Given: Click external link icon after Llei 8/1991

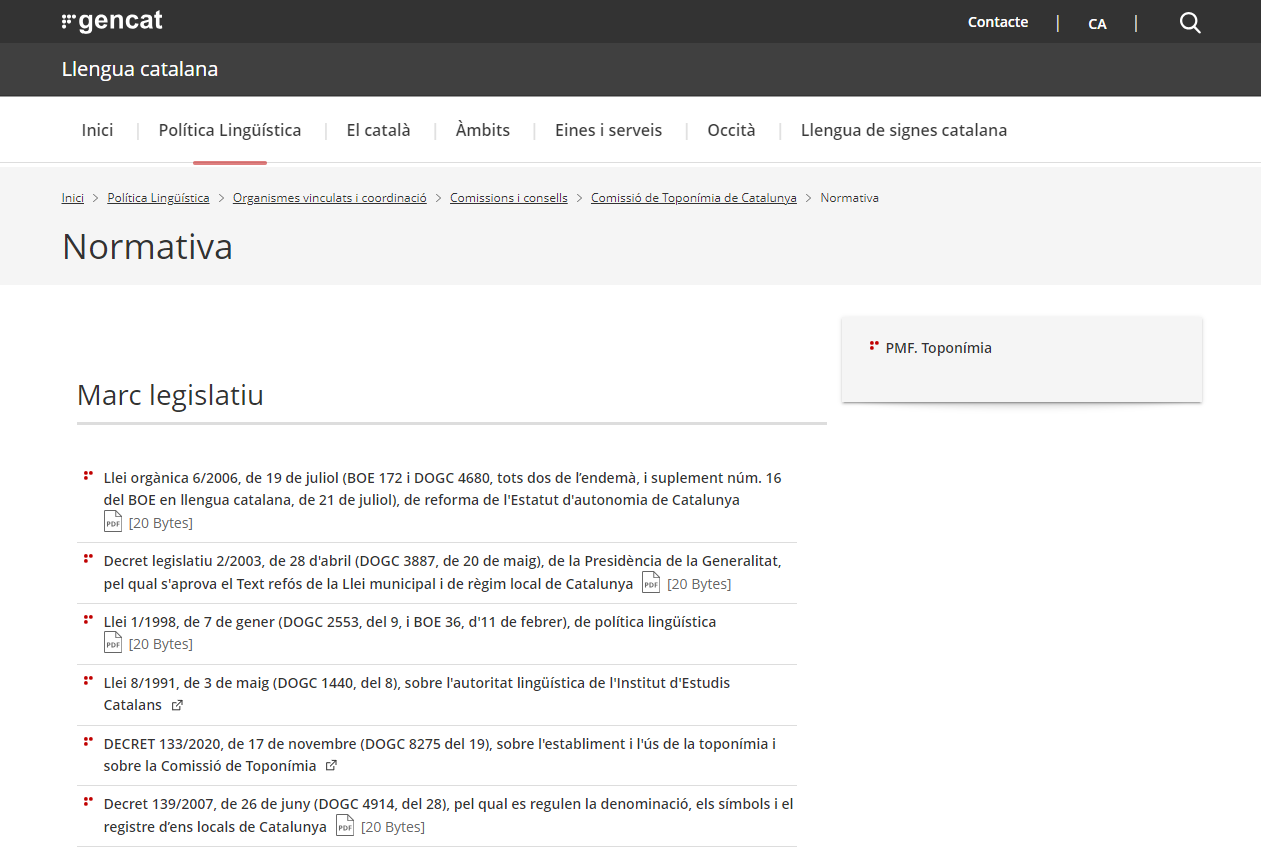Looking at the screenshot, I should coord(177,705).
